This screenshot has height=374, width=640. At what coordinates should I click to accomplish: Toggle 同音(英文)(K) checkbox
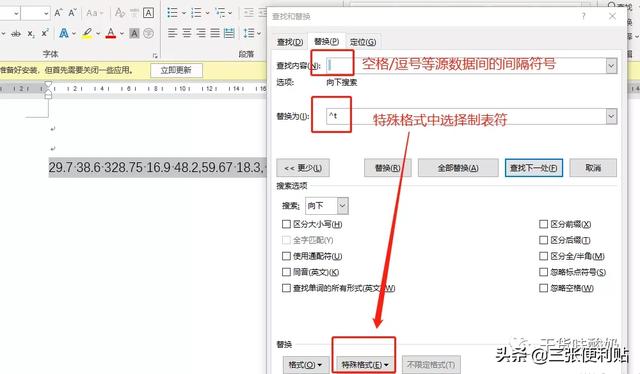pyautogui.click(x=286, y=272)
